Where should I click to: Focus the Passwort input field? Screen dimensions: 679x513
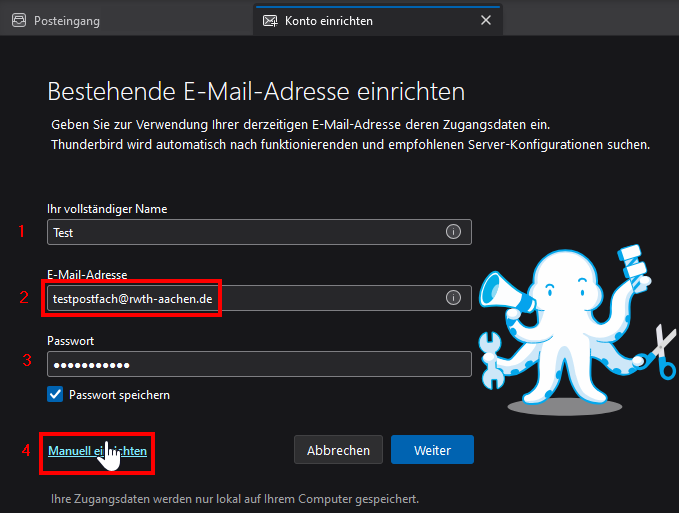click(x=259, y=364)
